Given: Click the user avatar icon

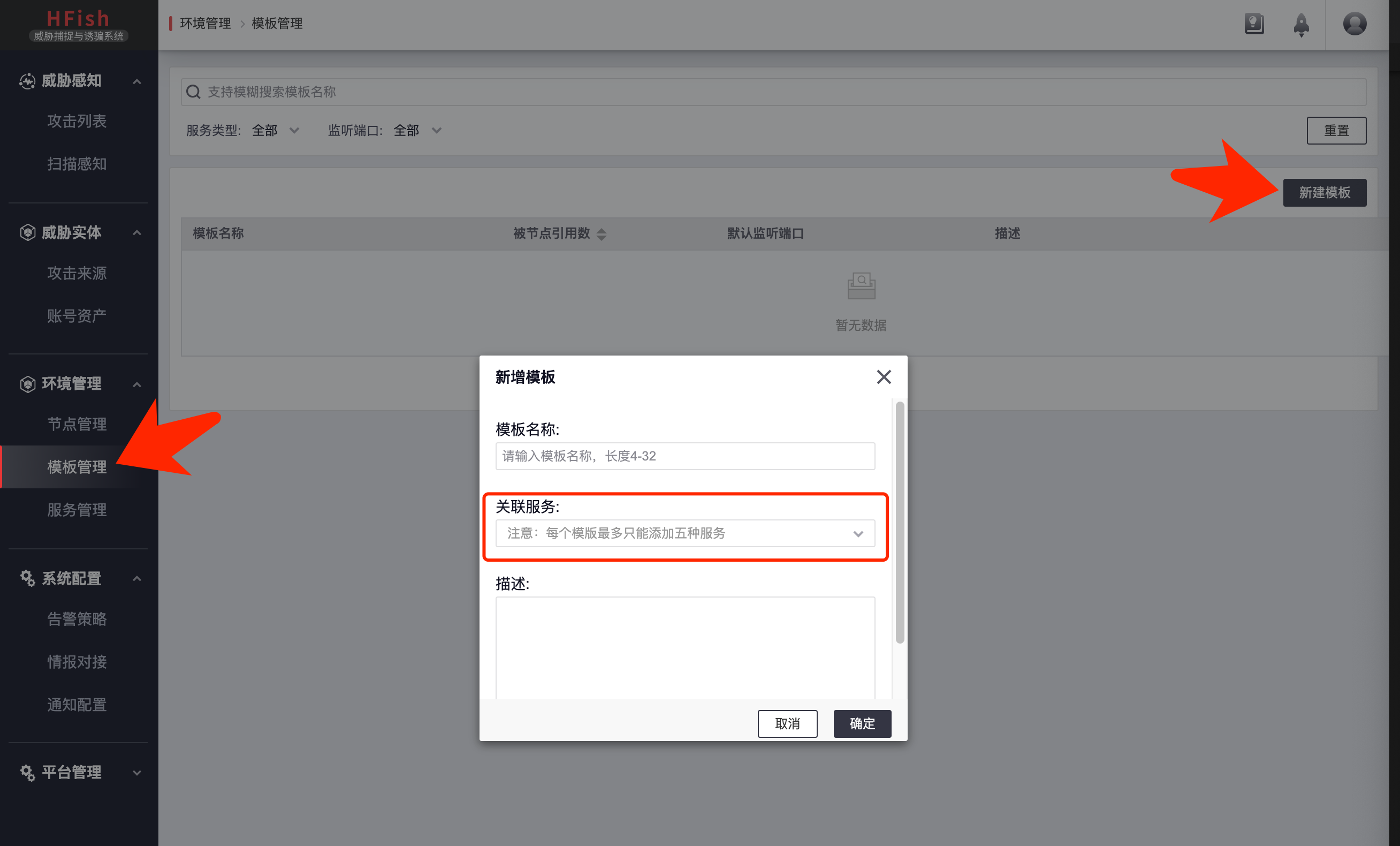Looking at the screenshot, I should pyautogui.click(x=1354, y=24).
